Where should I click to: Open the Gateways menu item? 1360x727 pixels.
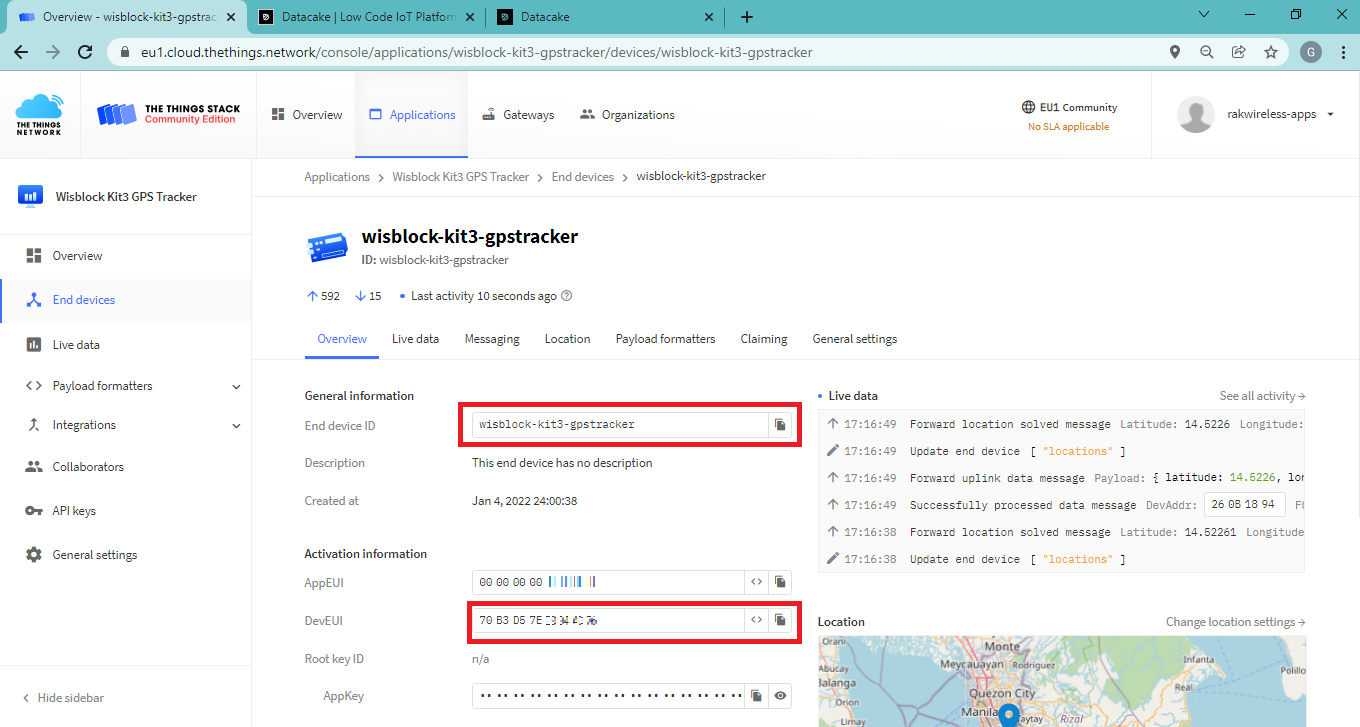(x=518, y=115)
